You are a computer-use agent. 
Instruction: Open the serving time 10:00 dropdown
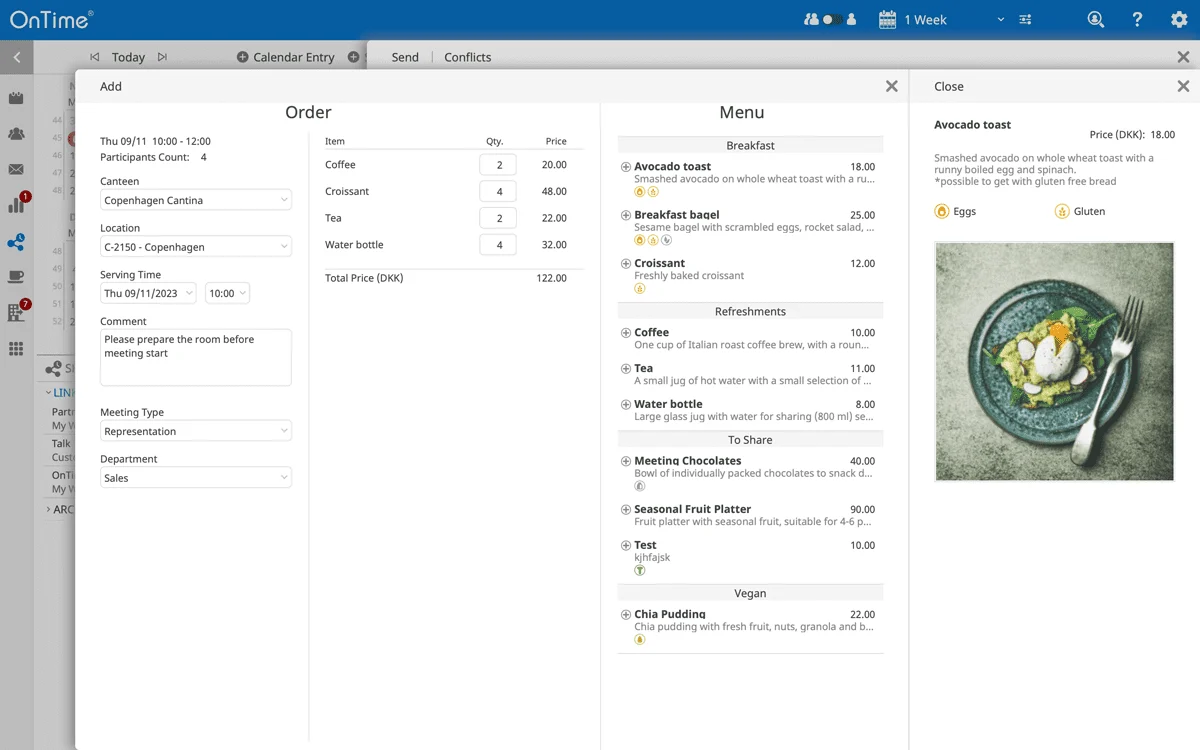tap(227, 293)
